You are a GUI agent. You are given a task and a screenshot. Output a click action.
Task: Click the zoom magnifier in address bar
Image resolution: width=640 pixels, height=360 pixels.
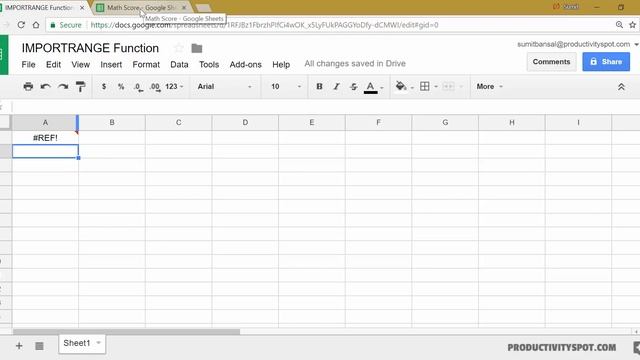point(619,25)
